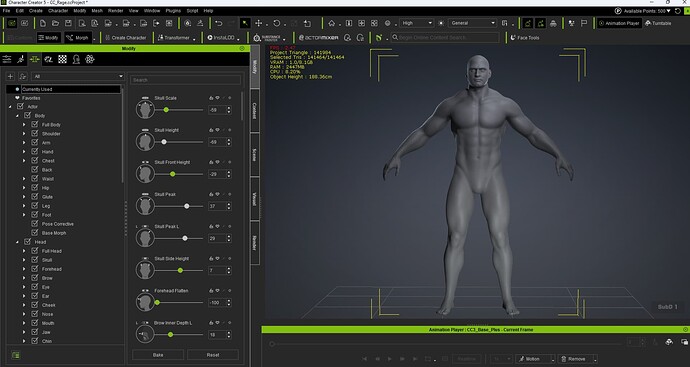Click the Undo arrow icon
Image resolution: width=690 pixels, height=367 pixels.
coord(219,23)
